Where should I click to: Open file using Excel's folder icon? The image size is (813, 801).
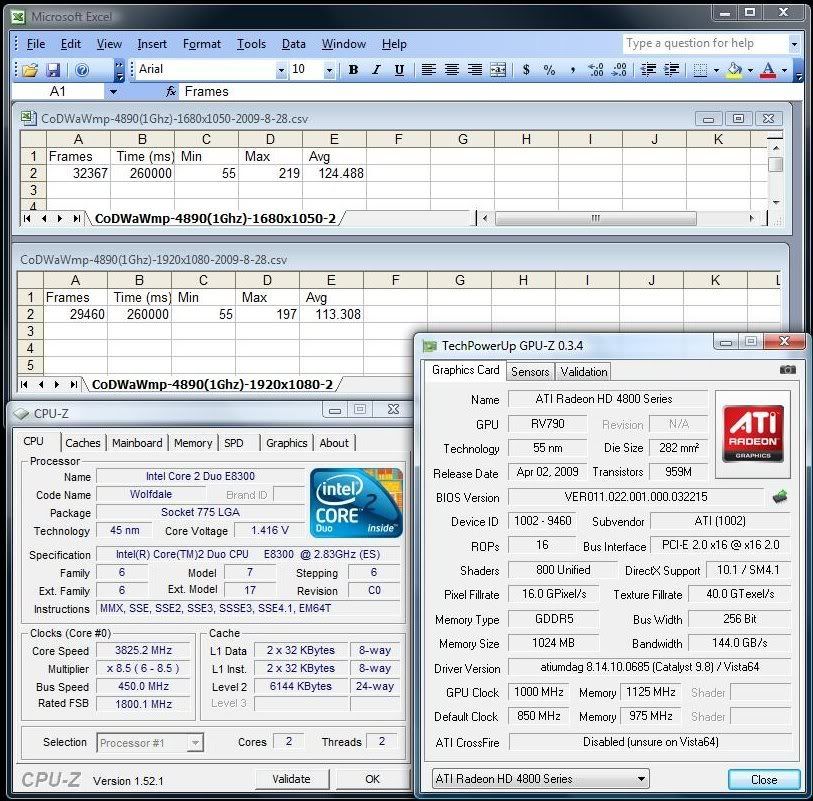point(30,69)
